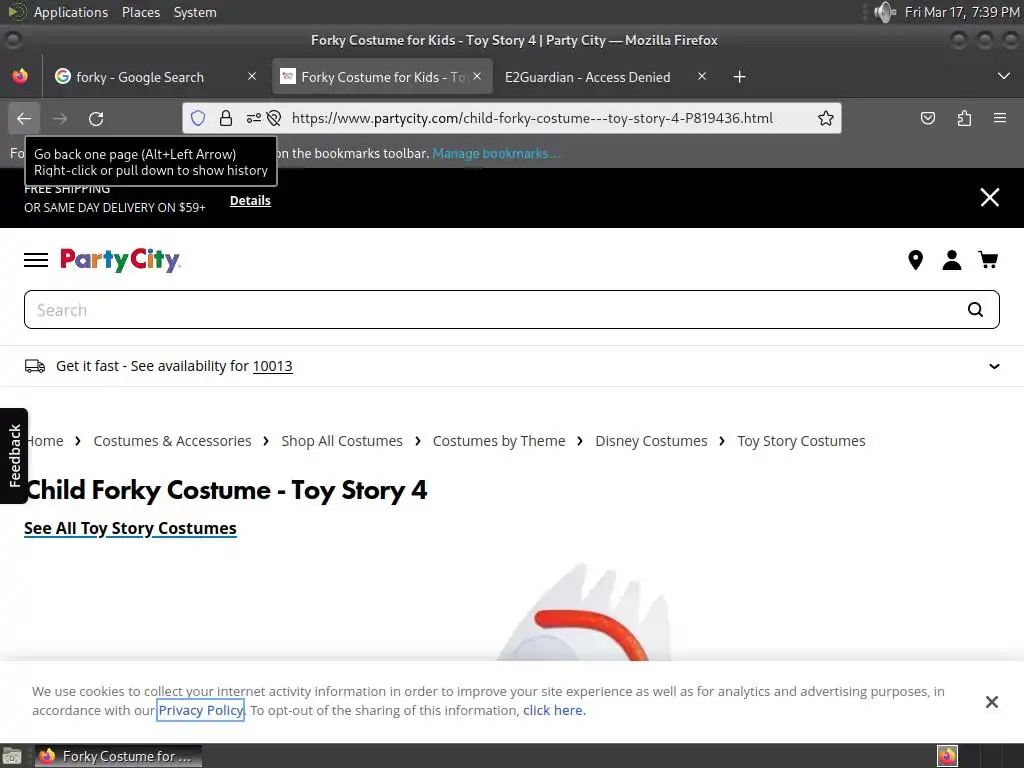Open free shipping Details link
The width and height of the screenshot is (1024, 768).
click(x=250, y=200)
